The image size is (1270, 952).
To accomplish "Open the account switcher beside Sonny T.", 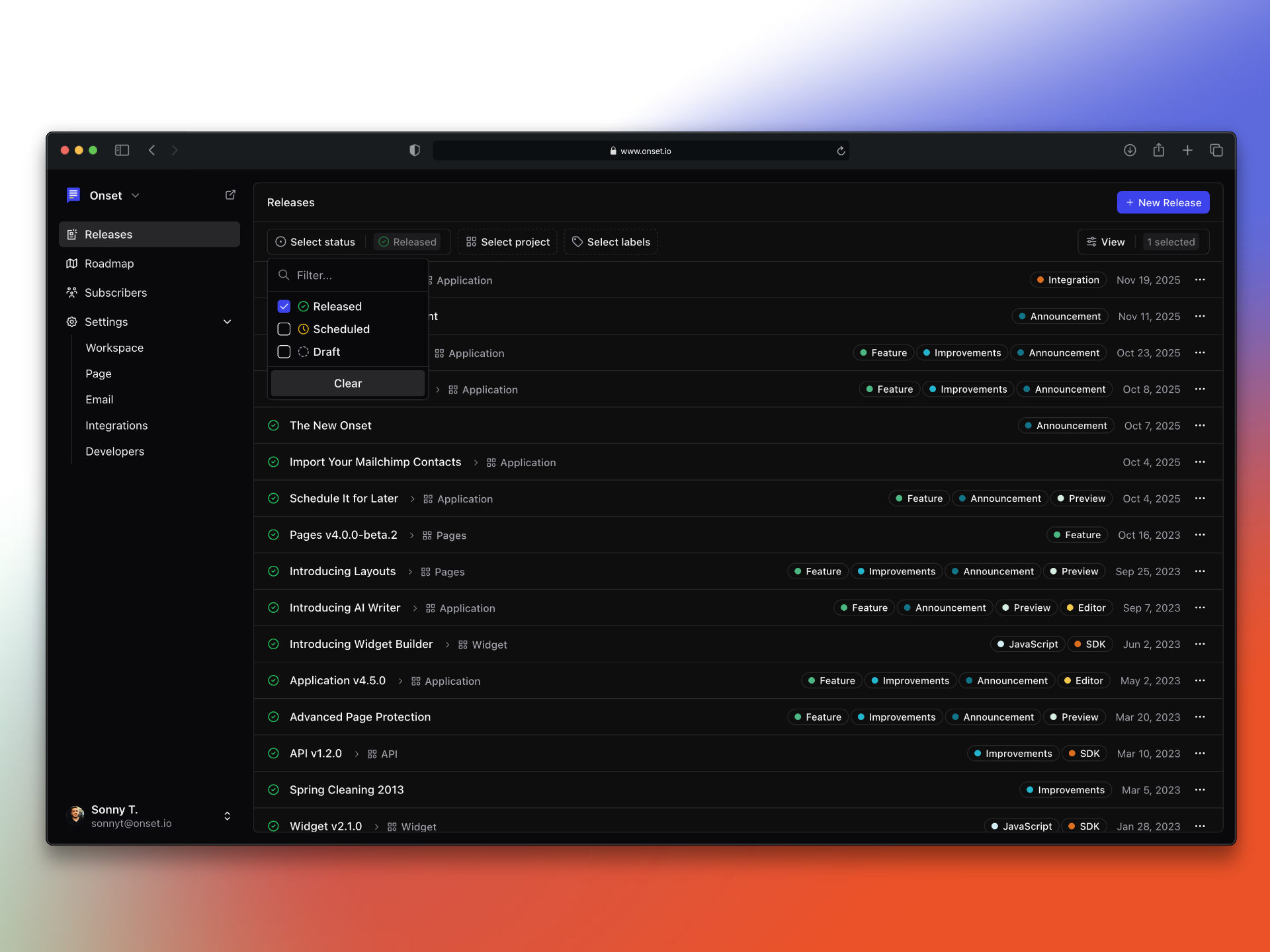I will pos(227,816).
